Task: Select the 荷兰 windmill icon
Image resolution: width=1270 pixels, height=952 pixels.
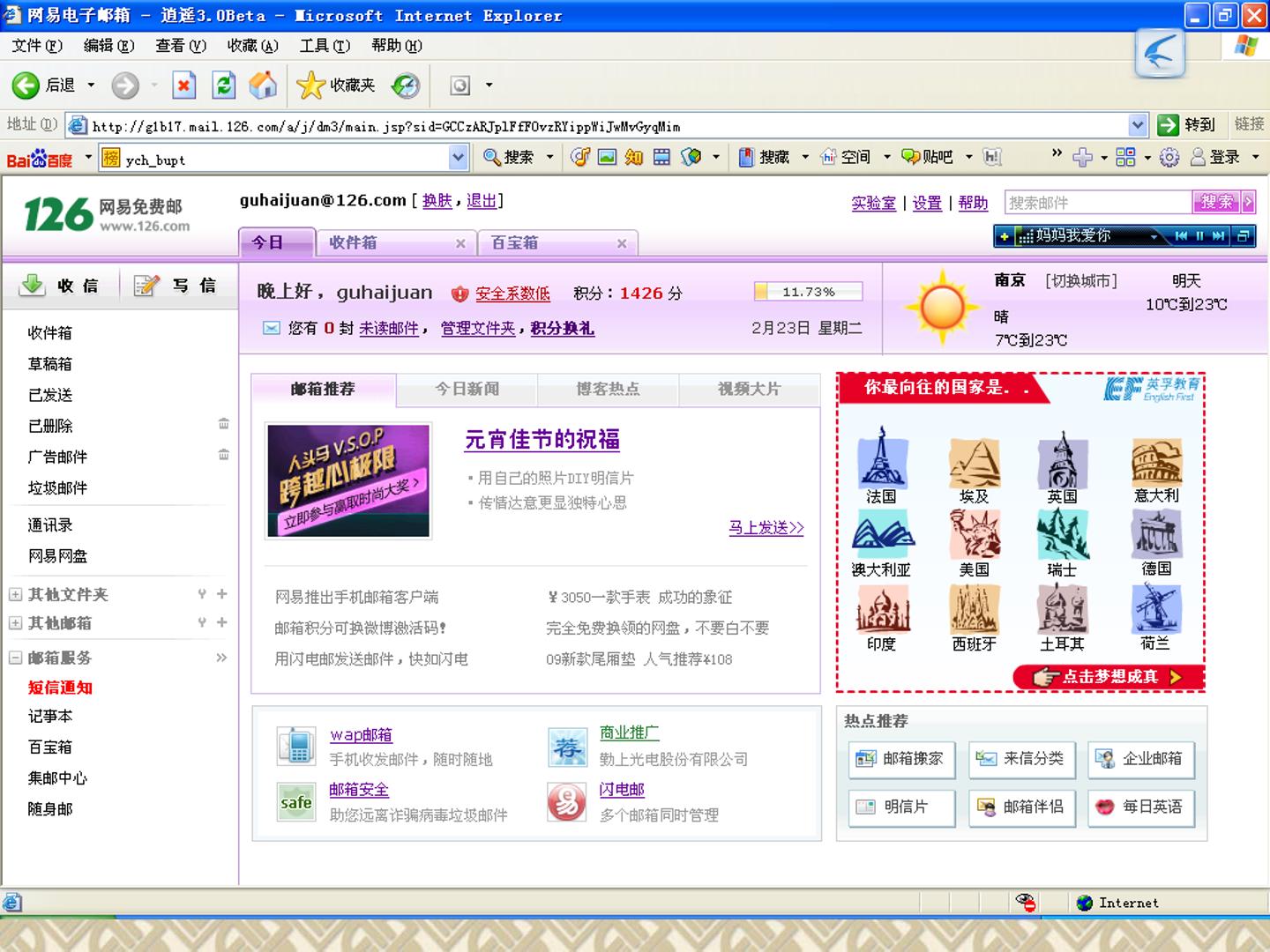Action: (x=1155, y=608)
